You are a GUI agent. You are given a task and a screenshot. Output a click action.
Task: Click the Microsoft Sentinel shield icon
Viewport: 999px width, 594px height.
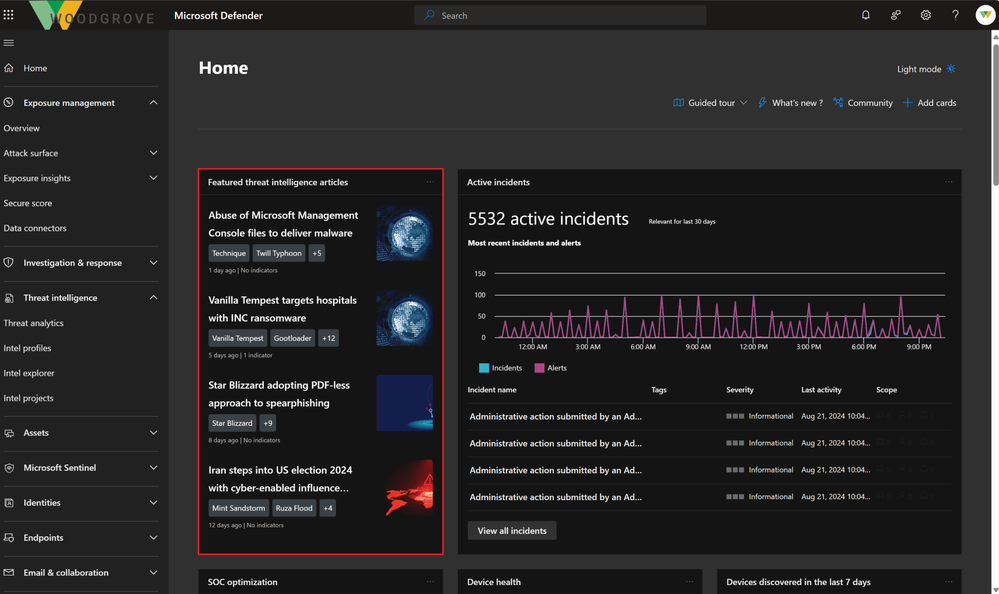pyautogui.click(x=9, y=467)
